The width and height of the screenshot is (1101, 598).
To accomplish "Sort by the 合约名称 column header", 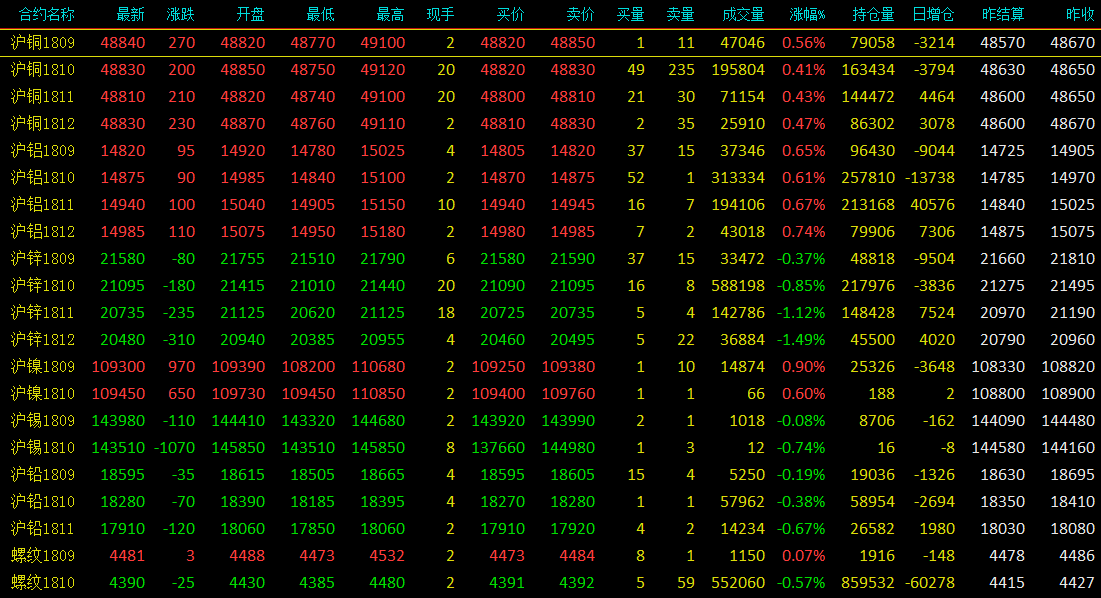I will (46, 14).
